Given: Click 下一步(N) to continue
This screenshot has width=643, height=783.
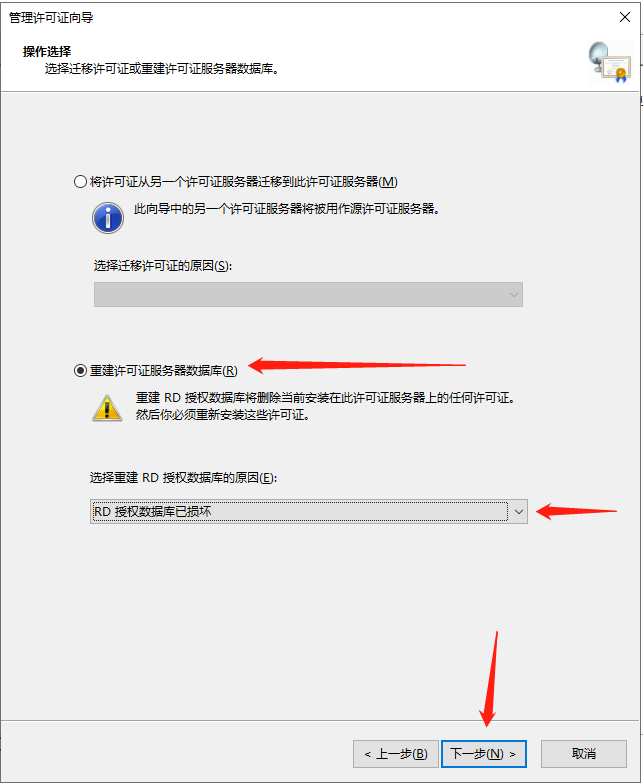Looking at the screenshot, I should tap(484, 754).
